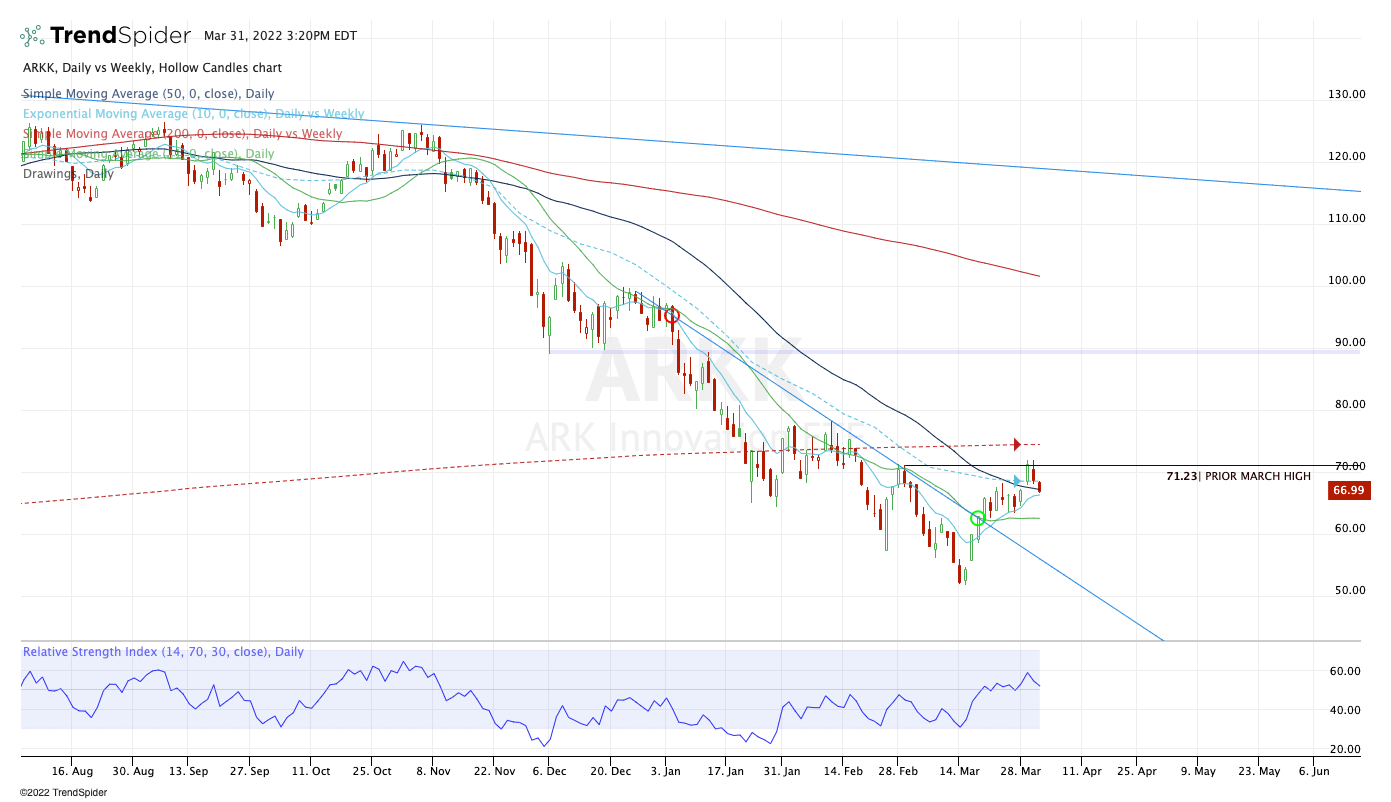Click the 14. Feb date label
Image resolution: width=1391 pixels, height=802 pixels.
pos(842,772)
